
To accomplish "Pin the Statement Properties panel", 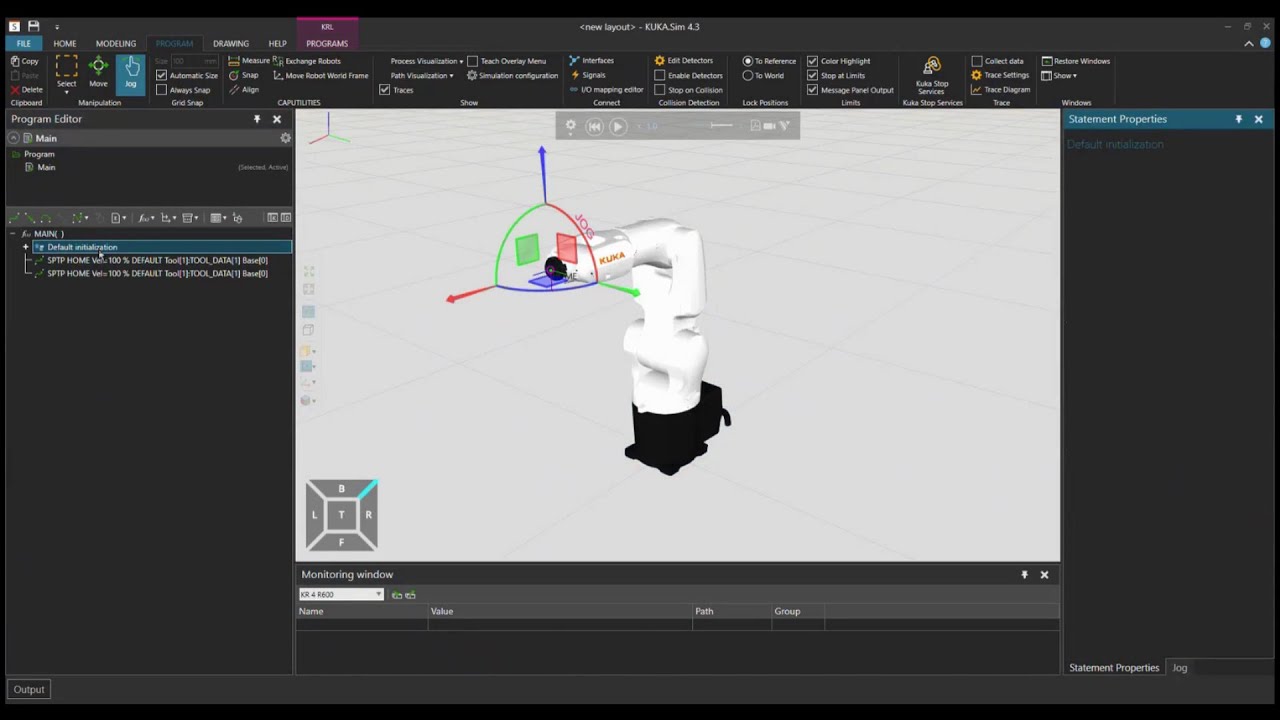I will coord(1238,119).
